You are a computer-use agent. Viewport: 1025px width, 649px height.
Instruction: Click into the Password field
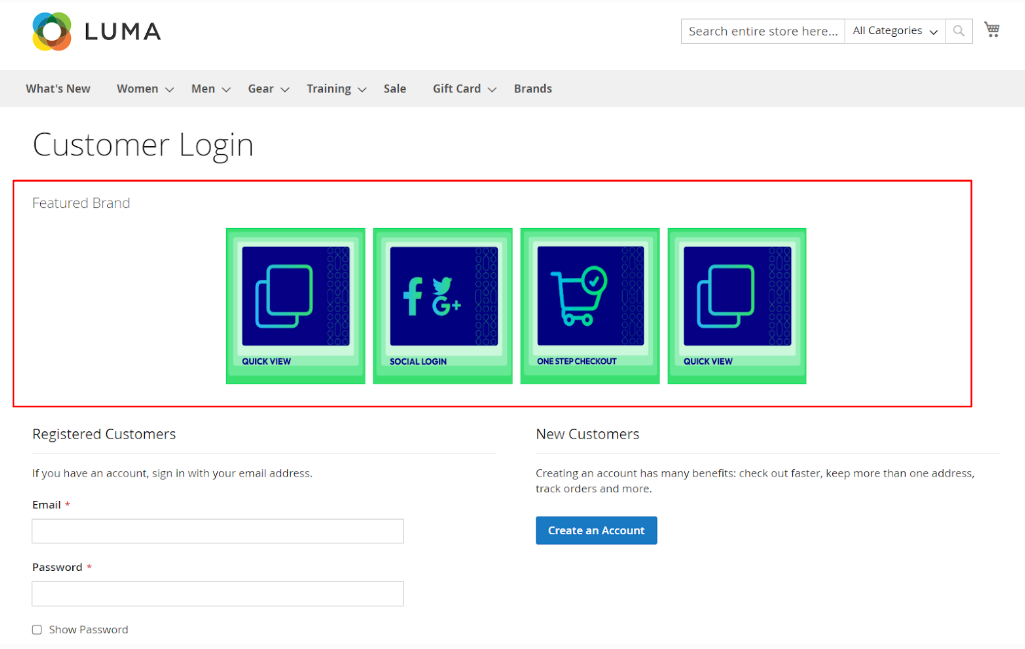218,594
